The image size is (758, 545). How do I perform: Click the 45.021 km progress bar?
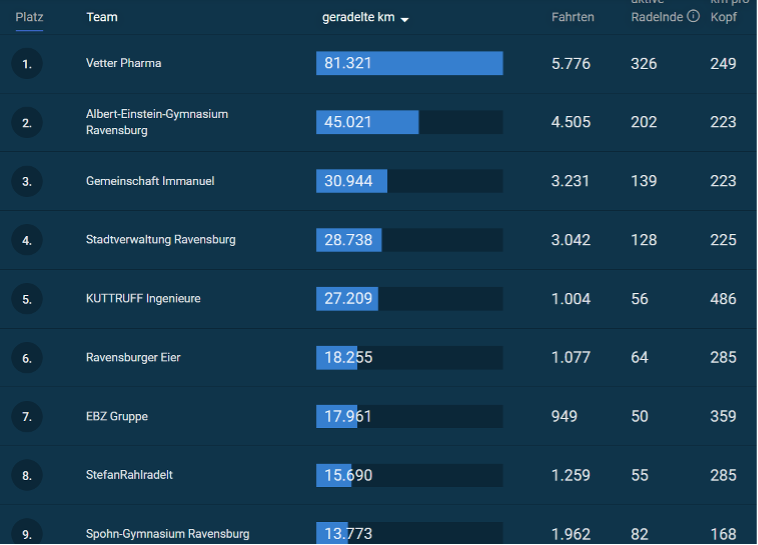click(x=409, y=122)
